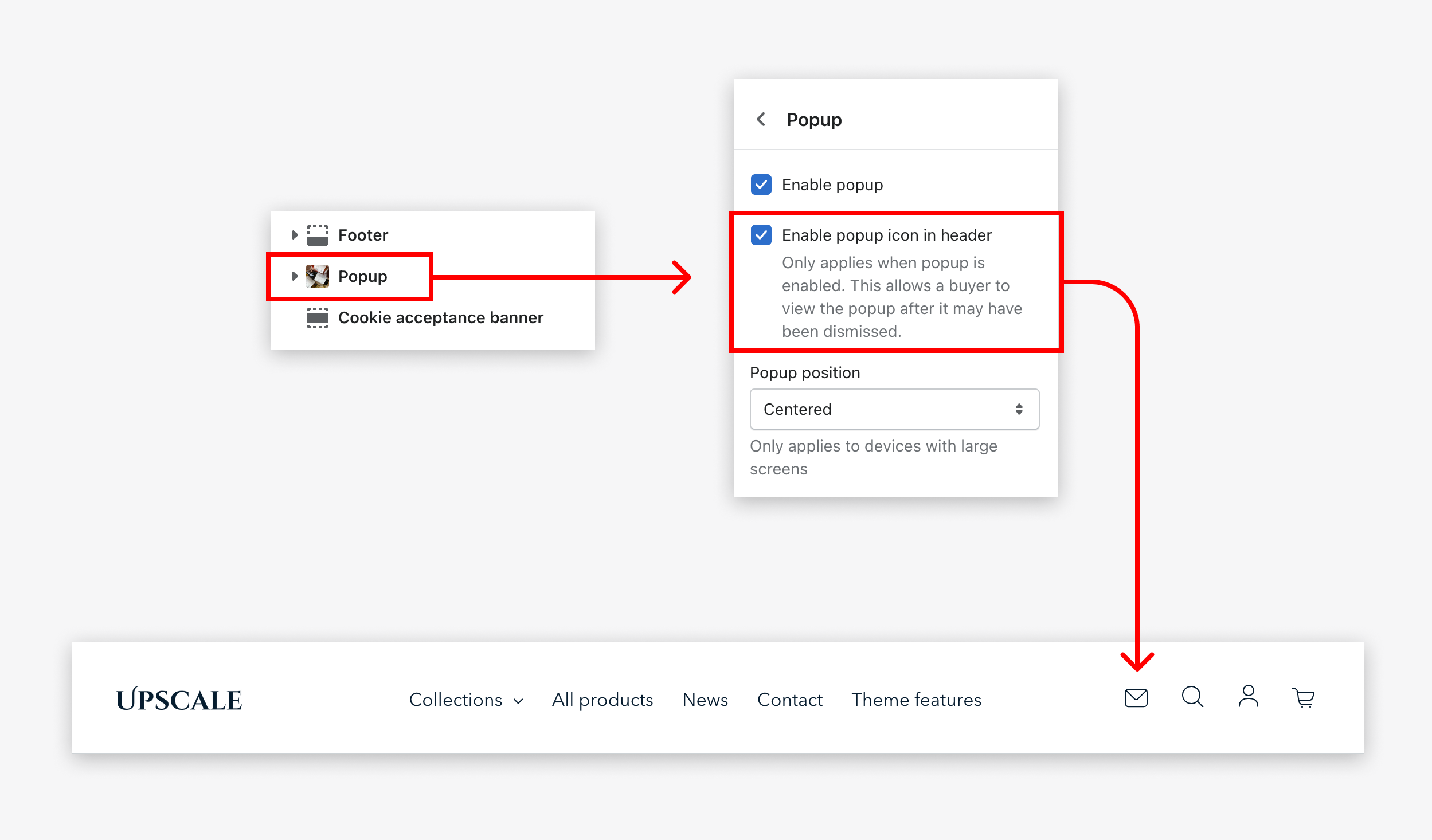Click the Popup position label
The height and width of the screenshot is (840, 1432).
(x=805, y=372)
